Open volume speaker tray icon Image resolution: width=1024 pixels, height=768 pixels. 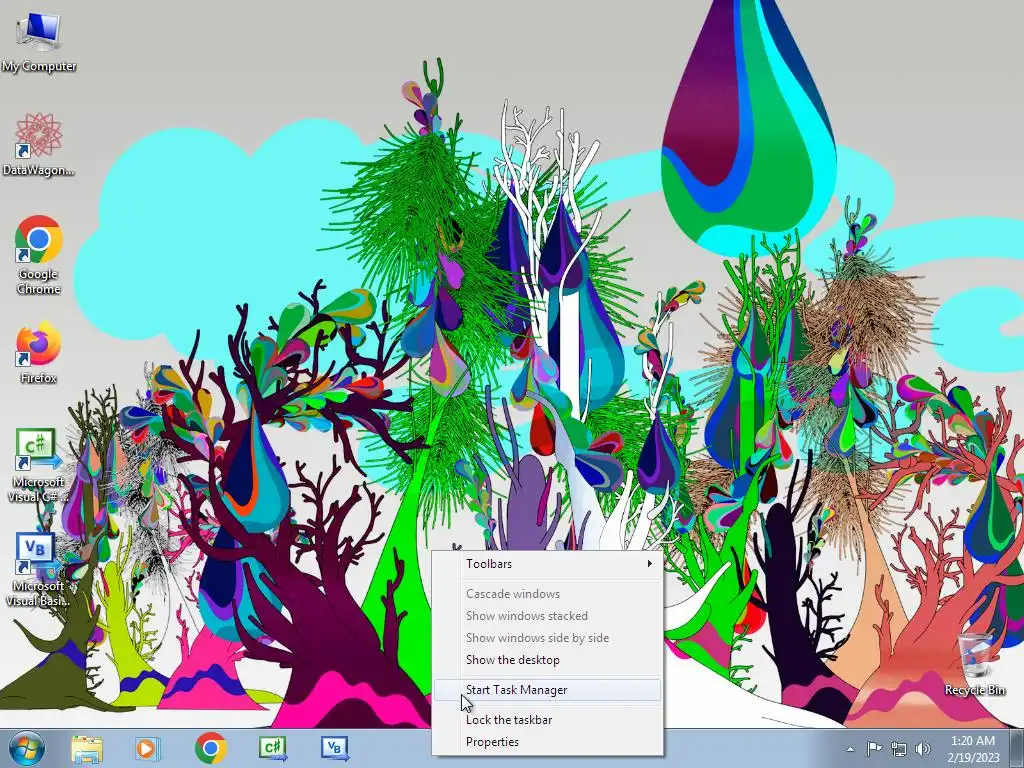point(923,749)
